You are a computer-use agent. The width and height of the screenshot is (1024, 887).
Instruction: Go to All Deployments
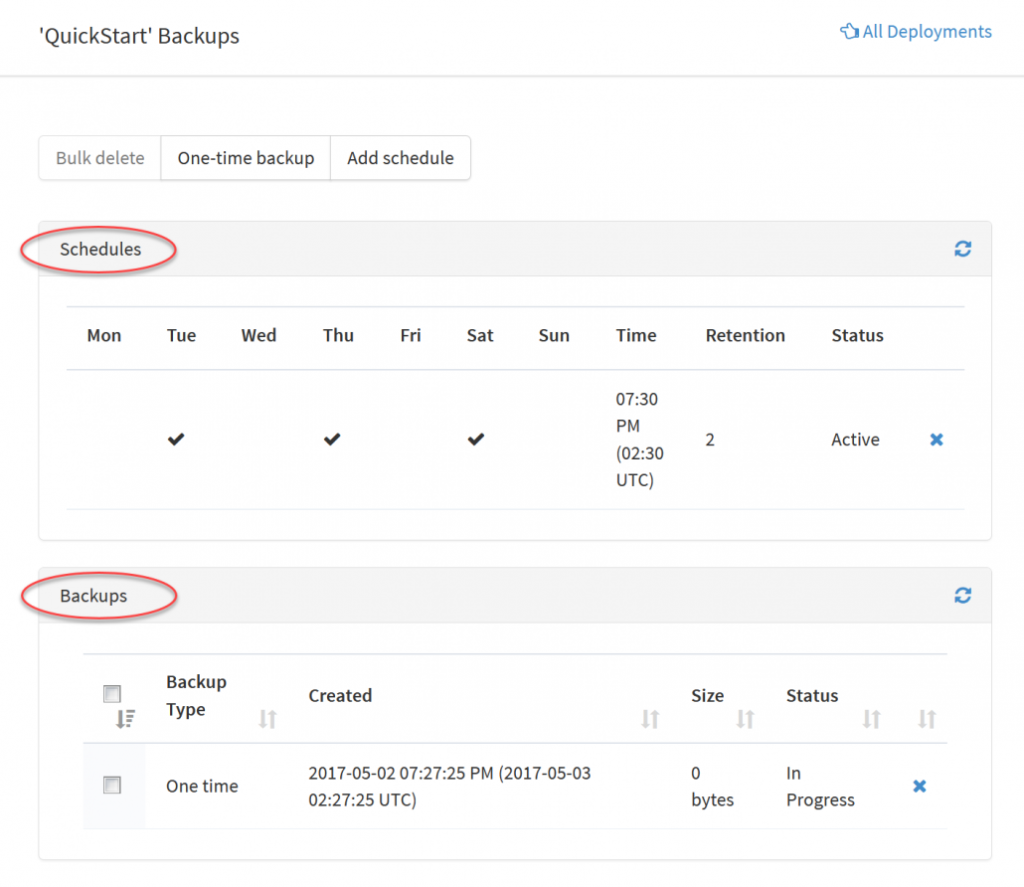(x=916, y=32)
